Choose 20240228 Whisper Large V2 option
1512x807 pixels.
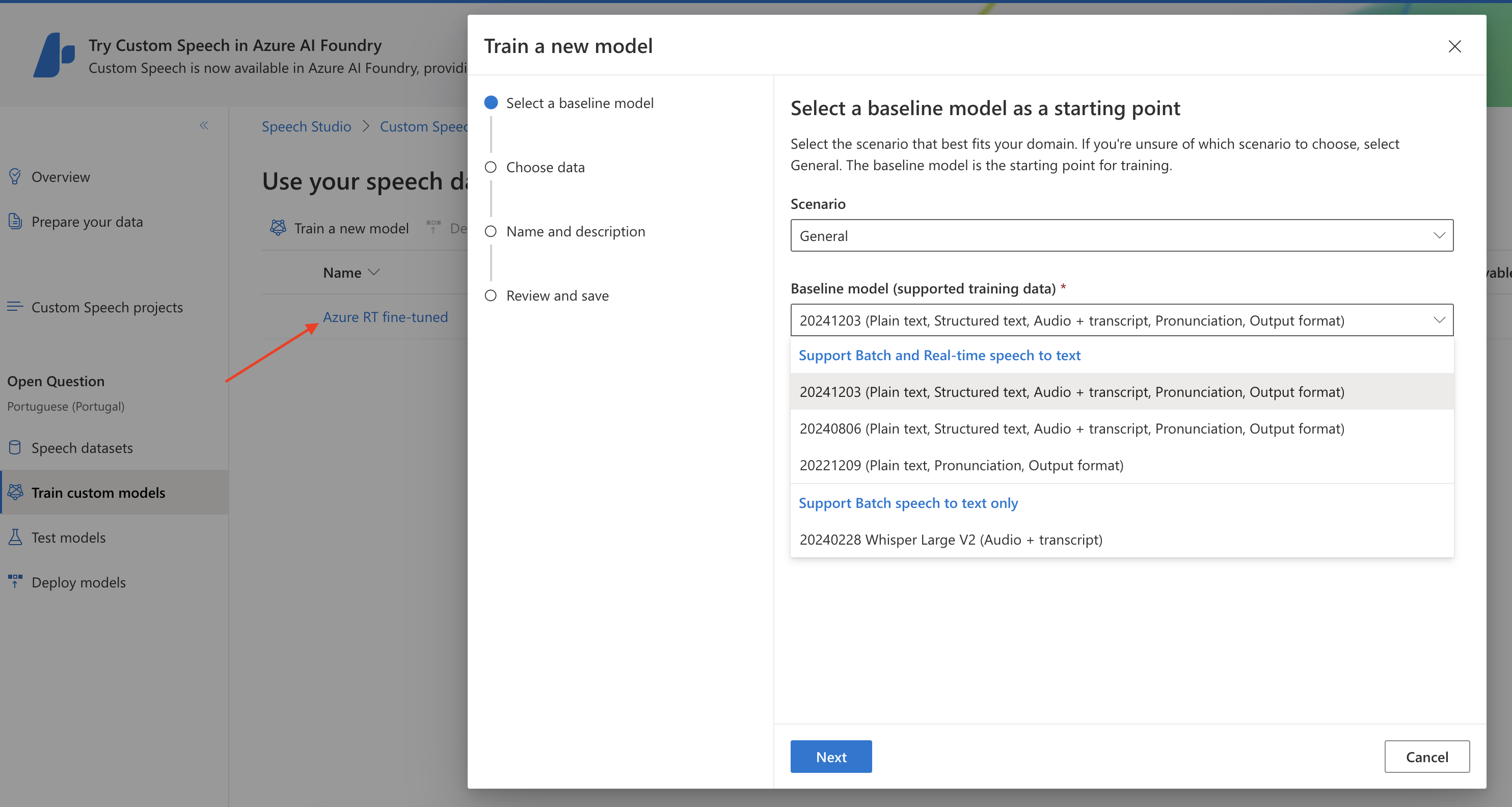point(1122,539)
